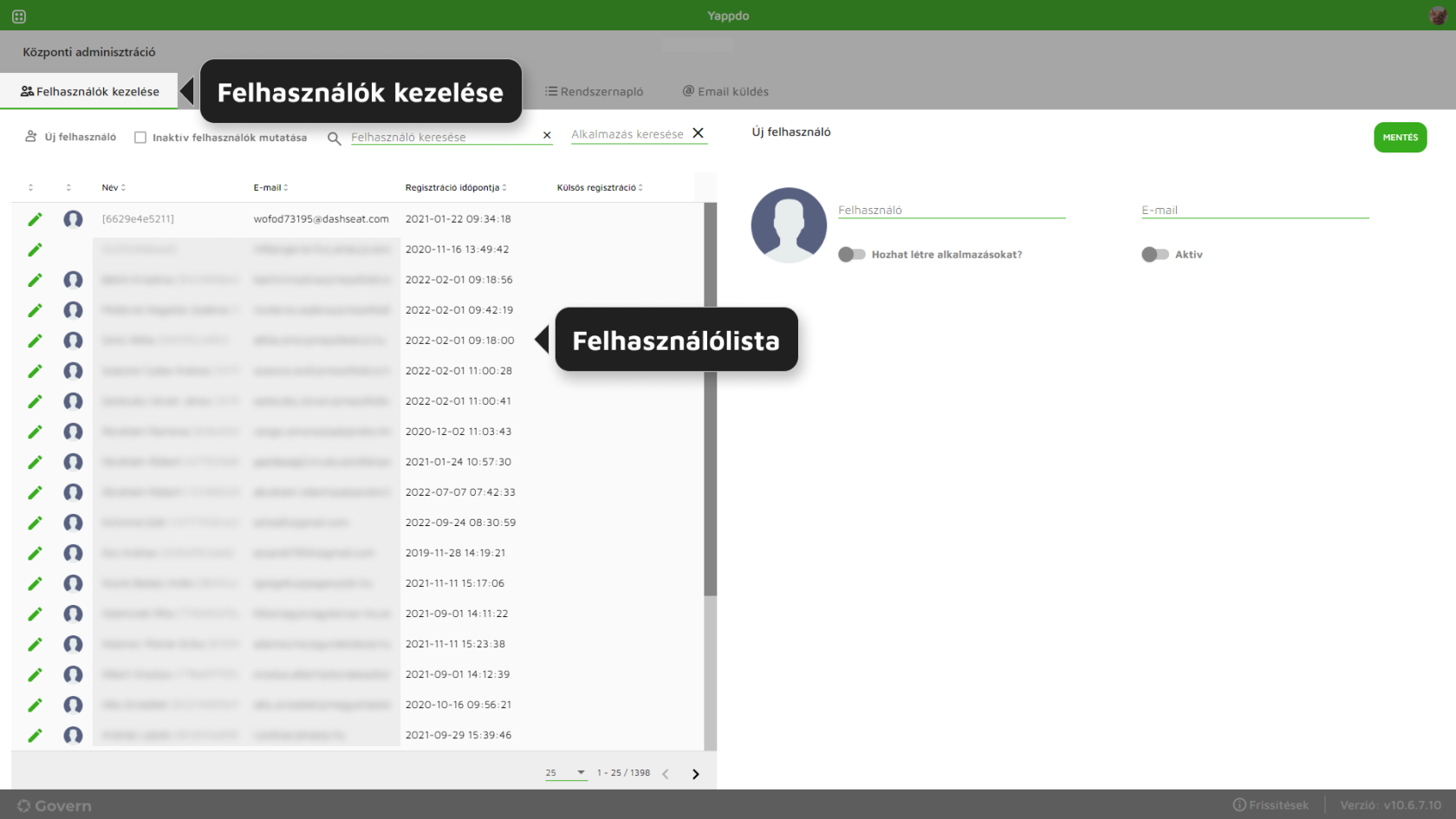Click the E-mail input field in form
The image size is (1456, 819).
click(1255, 210)
